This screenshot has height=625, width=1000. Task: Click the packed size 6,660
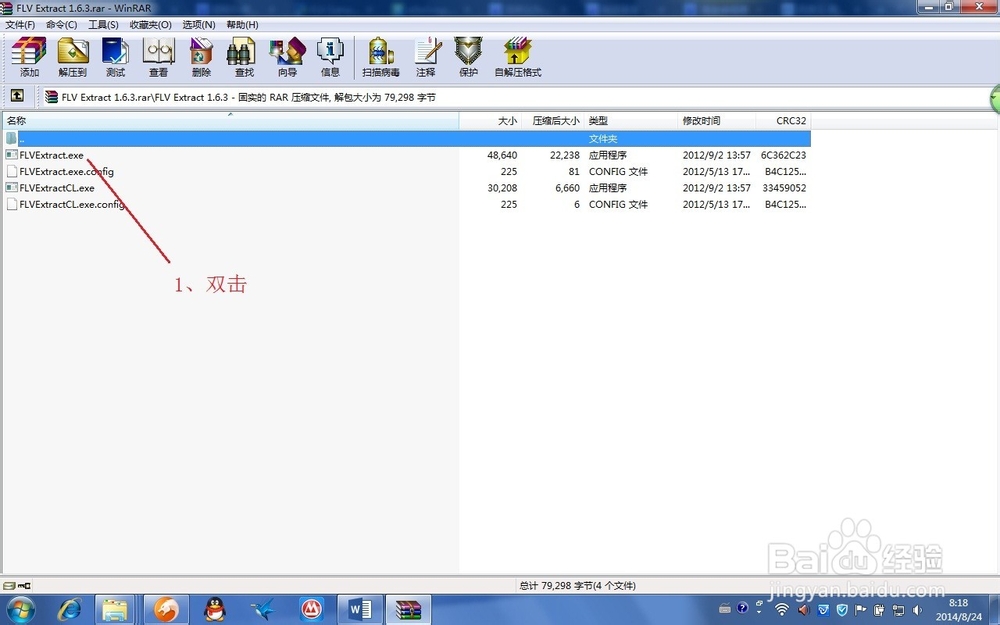point(567,188)
